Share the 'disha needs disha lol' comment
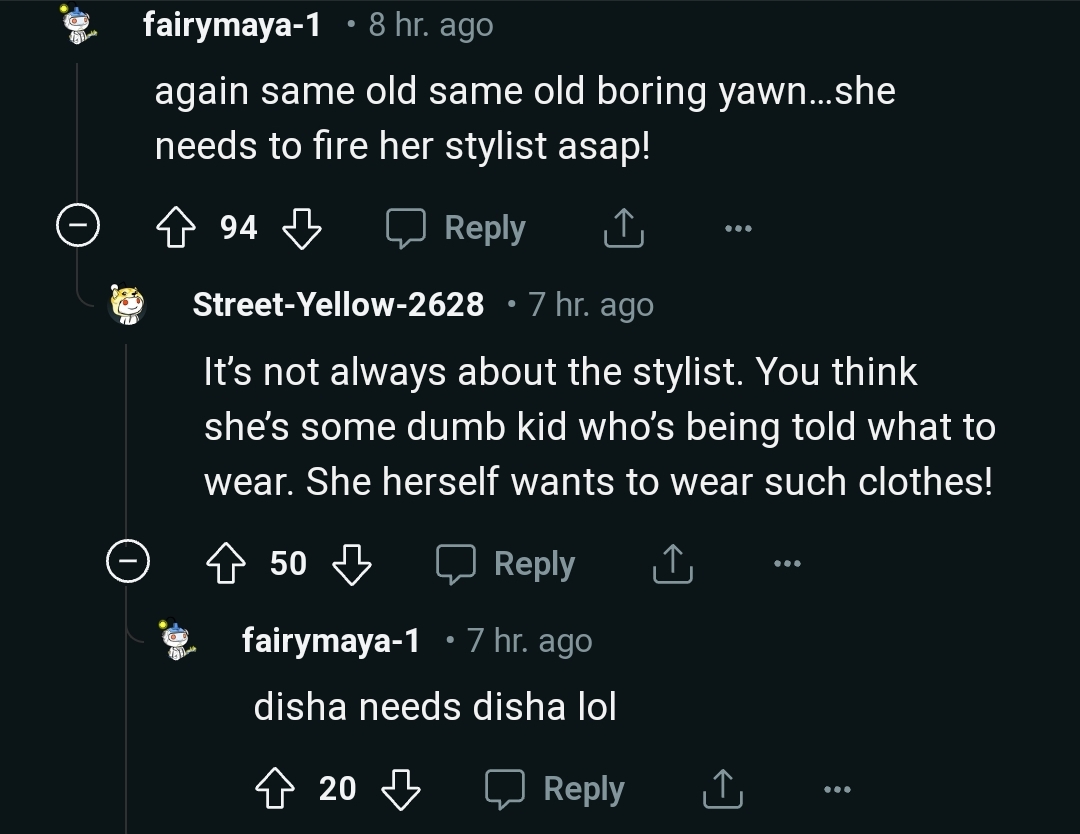Screen dimensions: 1080x834 722,788
